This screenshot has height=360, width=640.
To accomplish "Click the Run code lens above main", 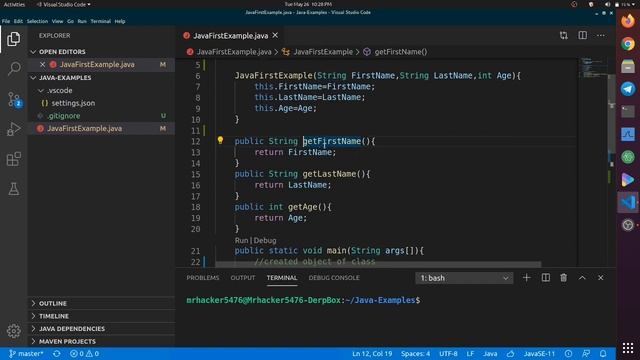I will tap(241, 240).
